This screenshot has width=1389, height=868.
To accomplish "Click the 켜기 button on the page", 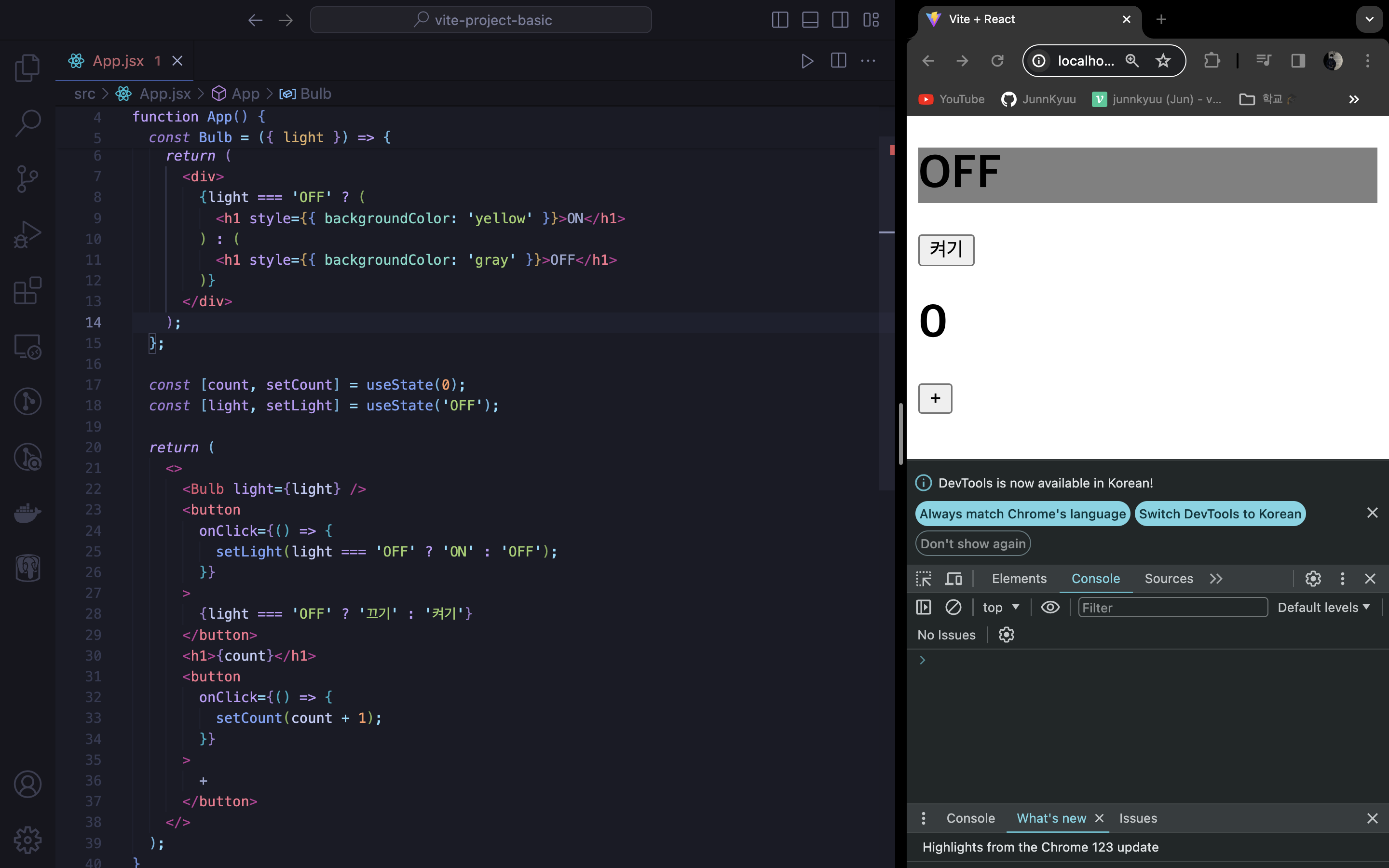I will point(946,250).
